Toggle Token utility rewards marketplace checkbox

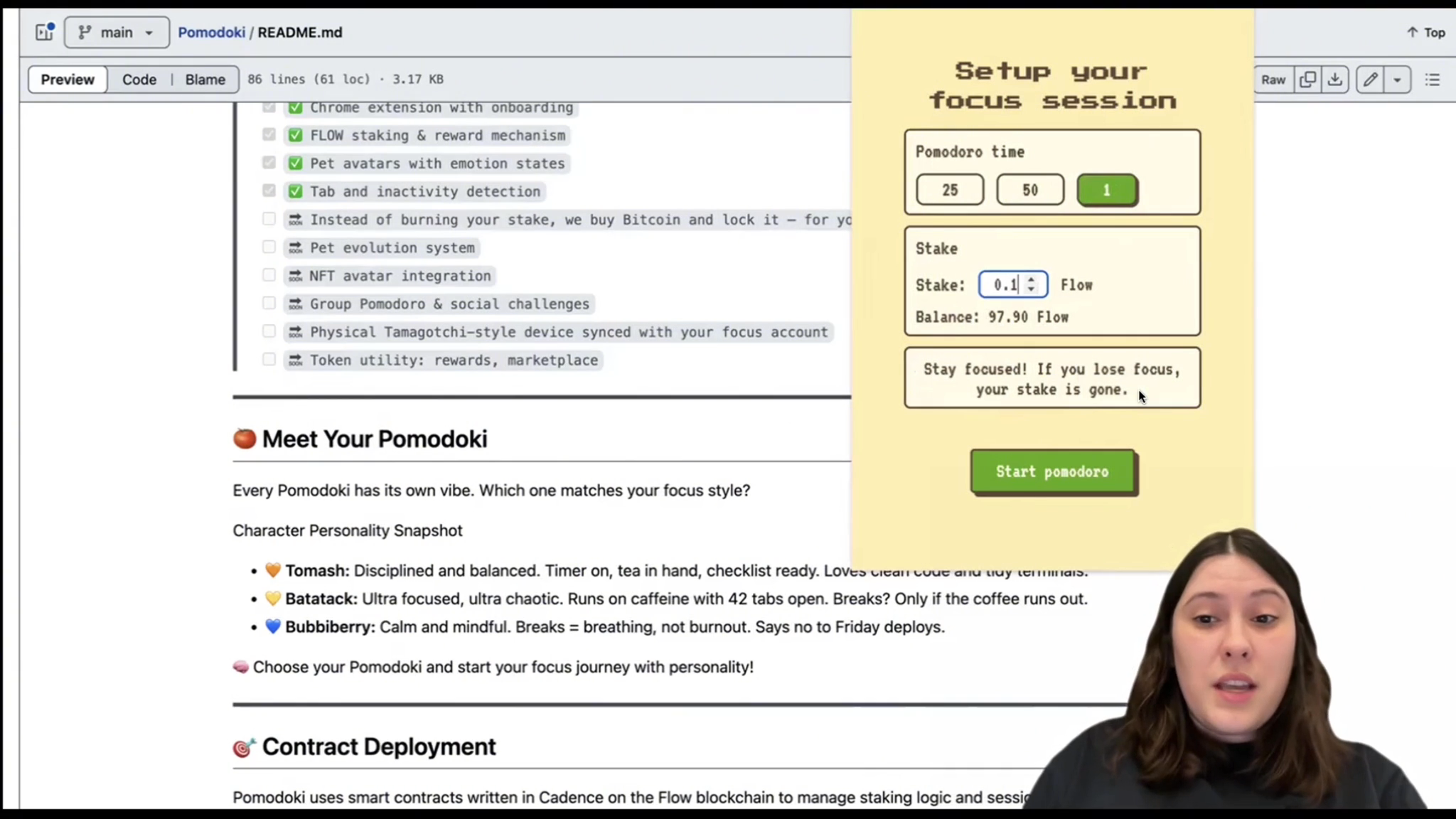269,359
